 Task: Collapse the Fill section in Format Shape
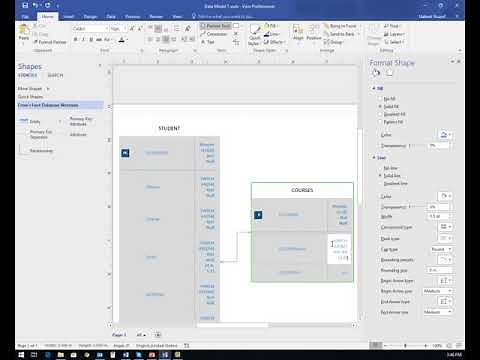(x=374, y=88)
